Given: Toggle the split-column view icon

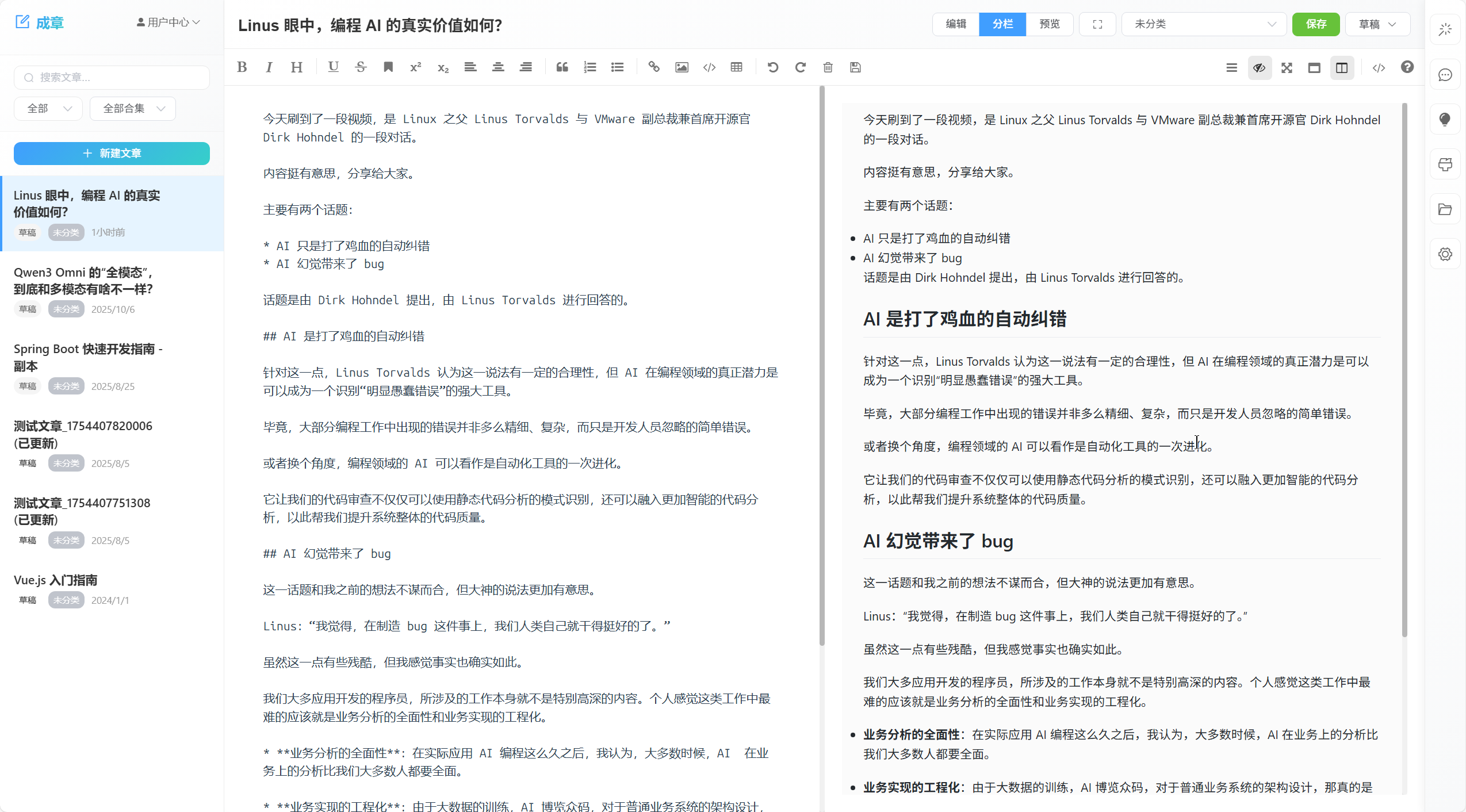Looking at the screenshot, I should 1342,67.
